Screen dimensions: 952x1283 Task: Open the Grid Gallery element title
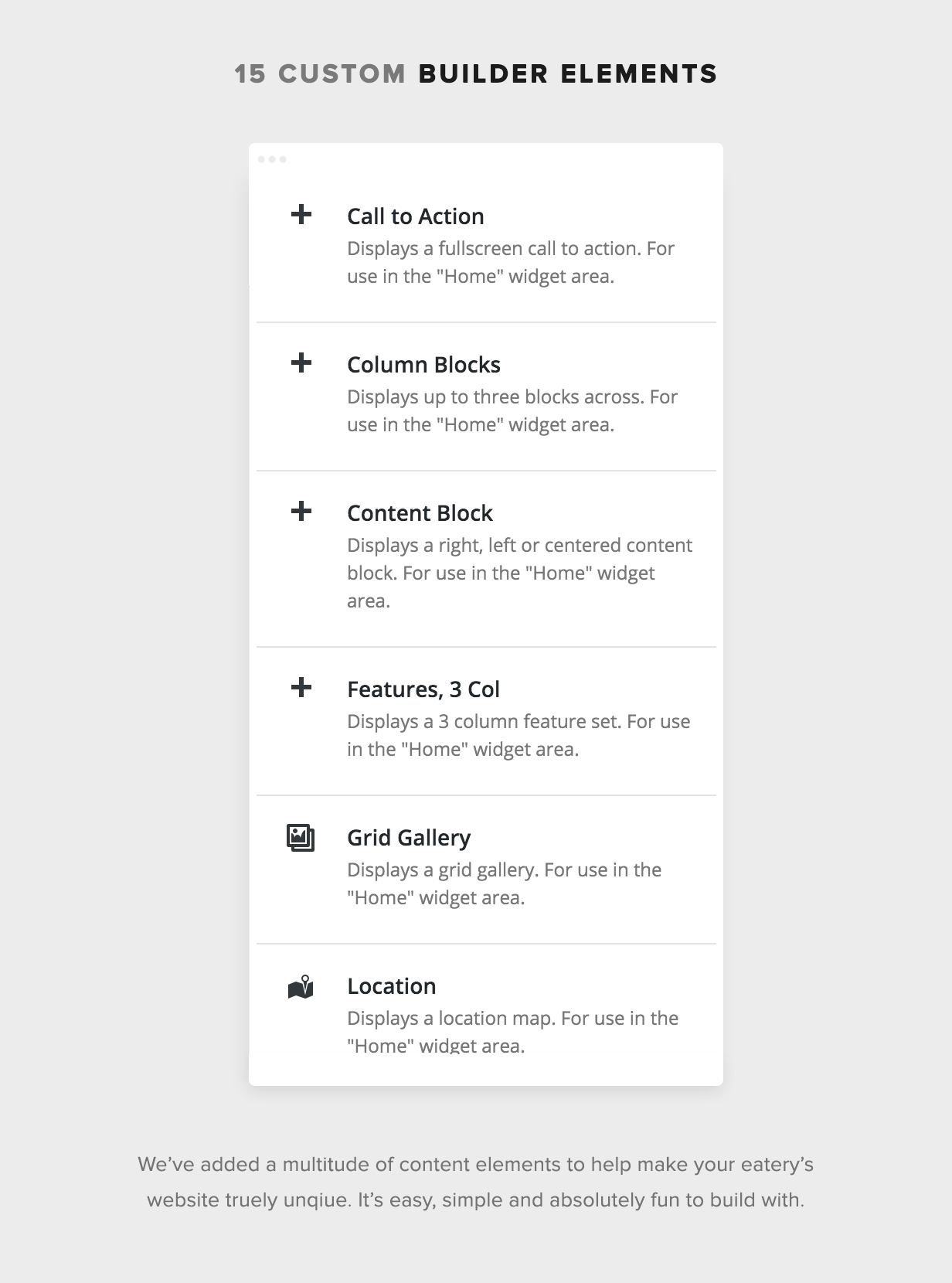click(x=409, y=838)
